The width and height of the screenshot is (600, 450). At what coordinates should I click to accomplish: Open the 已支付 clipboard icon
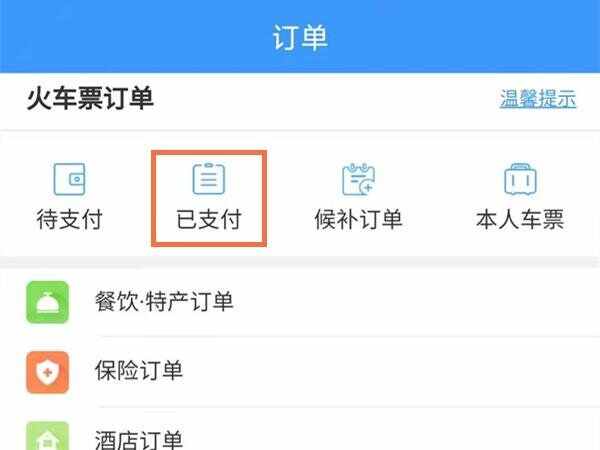pos(209,179)
